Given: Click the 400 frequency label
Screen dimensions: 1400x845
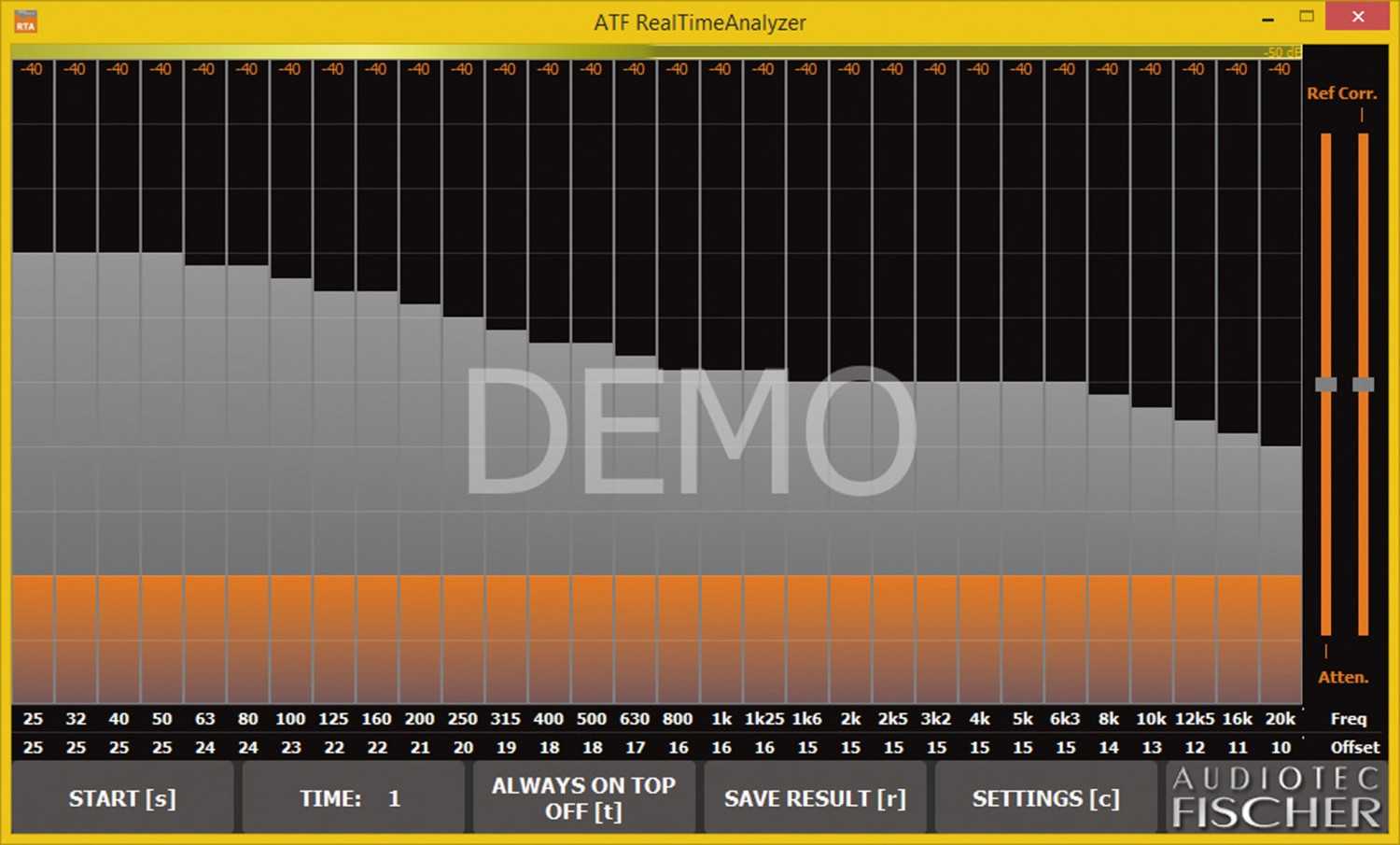Looking at the screenshot, I should click(548, 719).
